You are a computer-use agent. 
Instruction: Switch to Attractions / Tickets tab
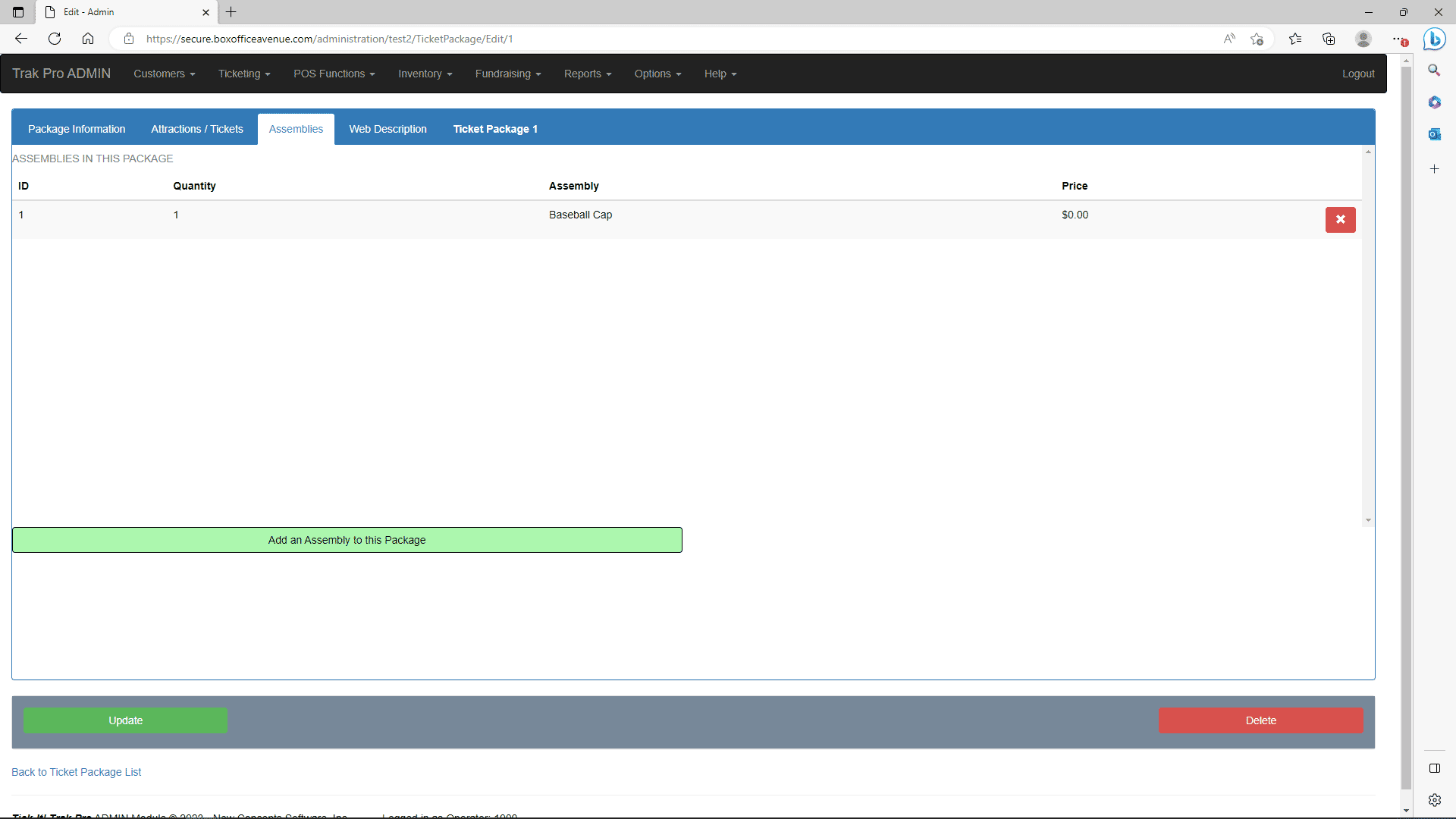pyautogui.click(x=197, y=129)
